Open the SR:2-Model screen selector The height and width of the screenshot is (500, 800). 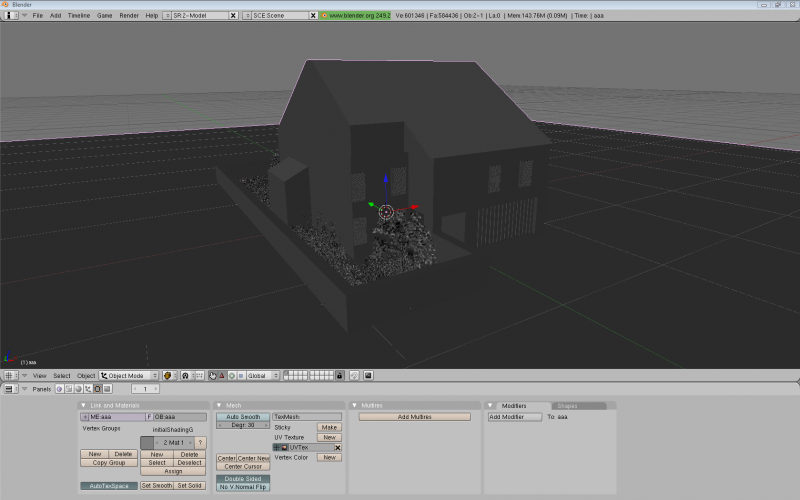[x=200, y=16]
